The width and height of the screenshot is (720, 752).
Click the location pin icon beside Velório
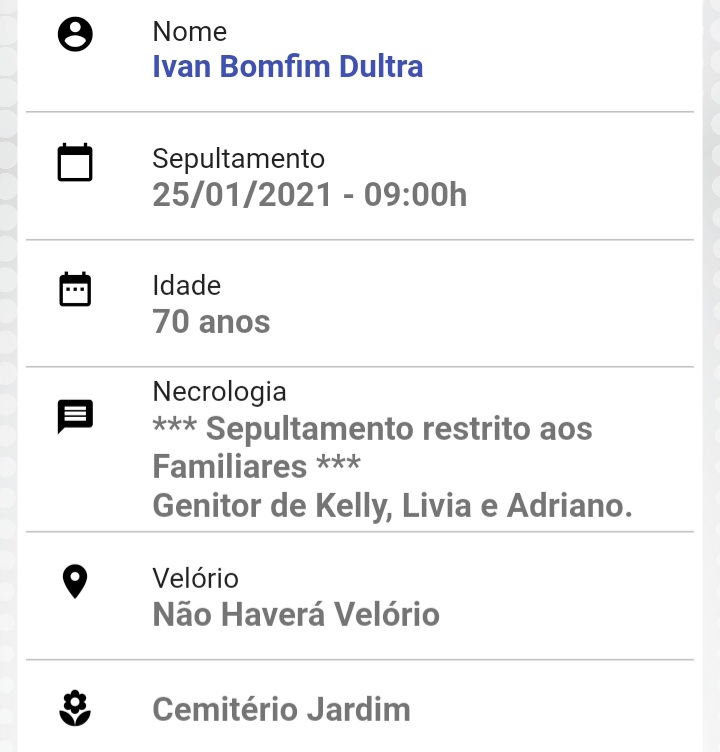tap(75, 581)
